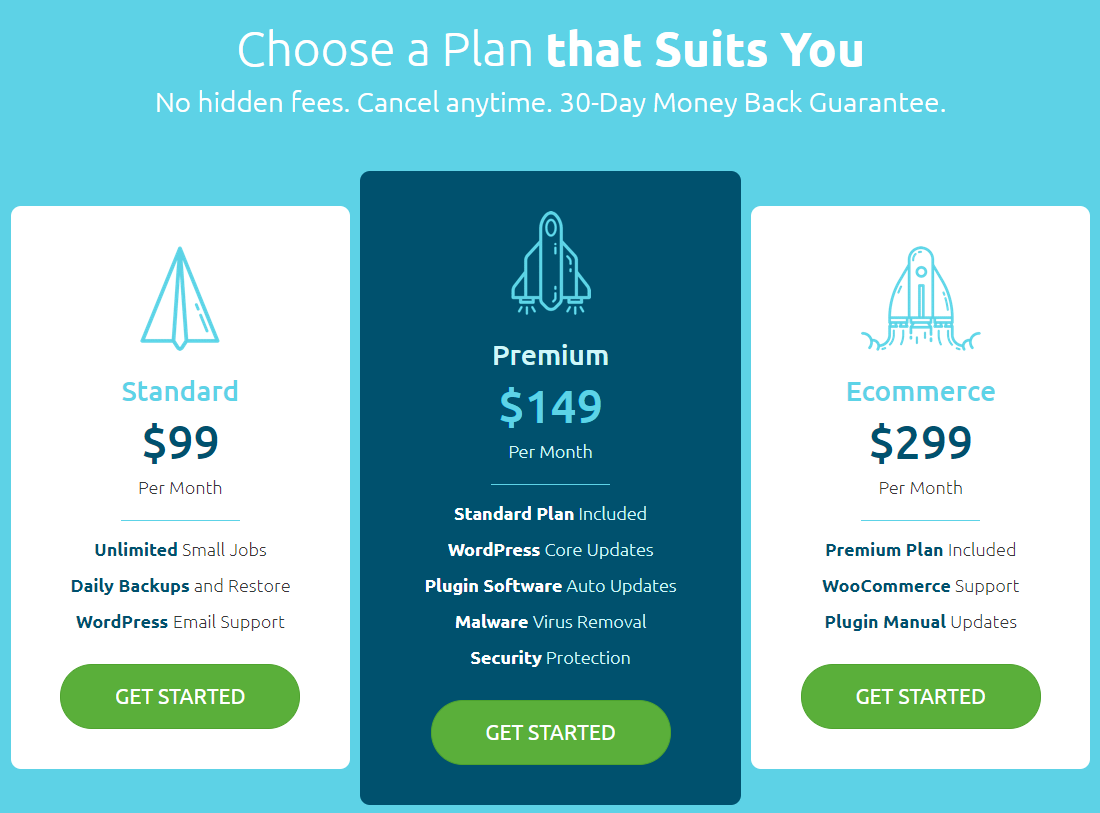Click the $299 Ecommerce price
Screen dimensions: 1100x813
click(920, 442)
